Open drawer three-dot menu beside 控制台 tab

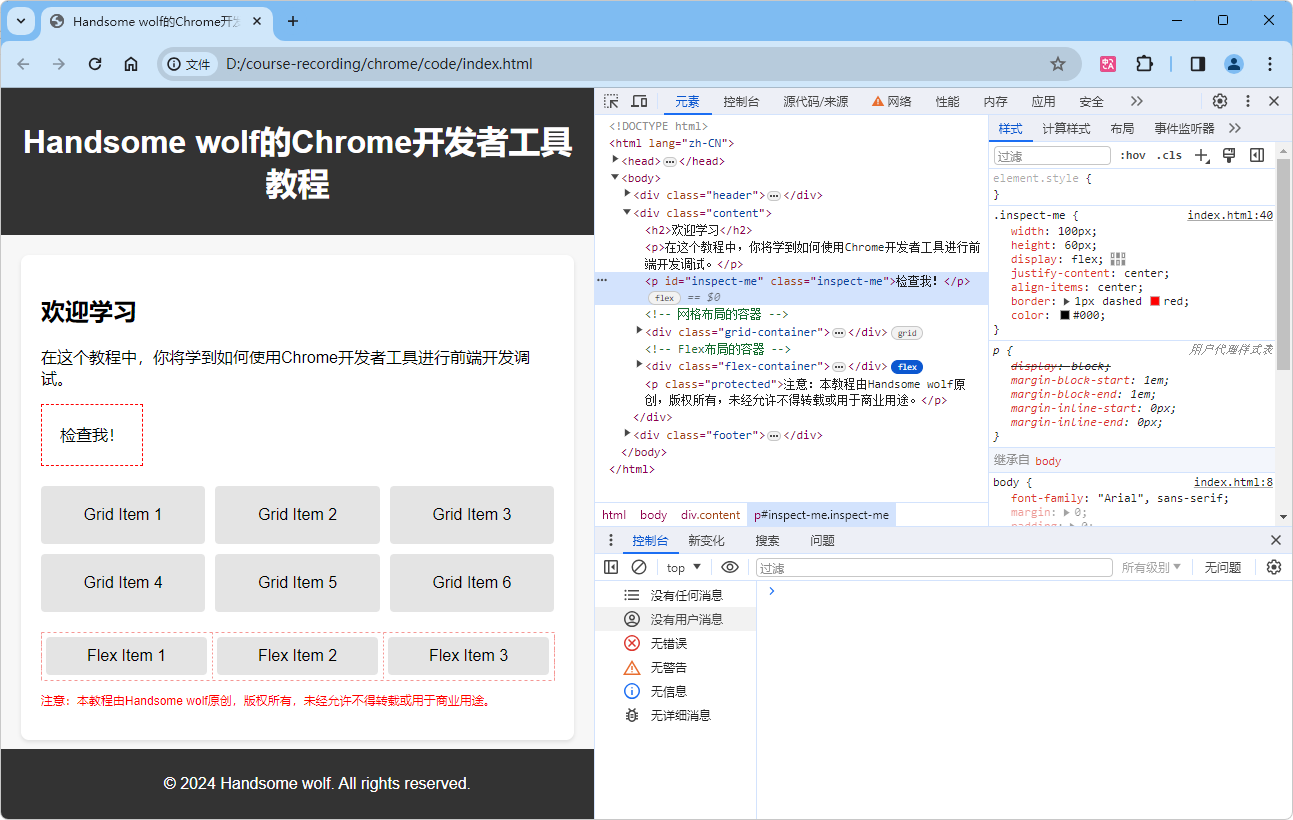click(x=611, y=540)
